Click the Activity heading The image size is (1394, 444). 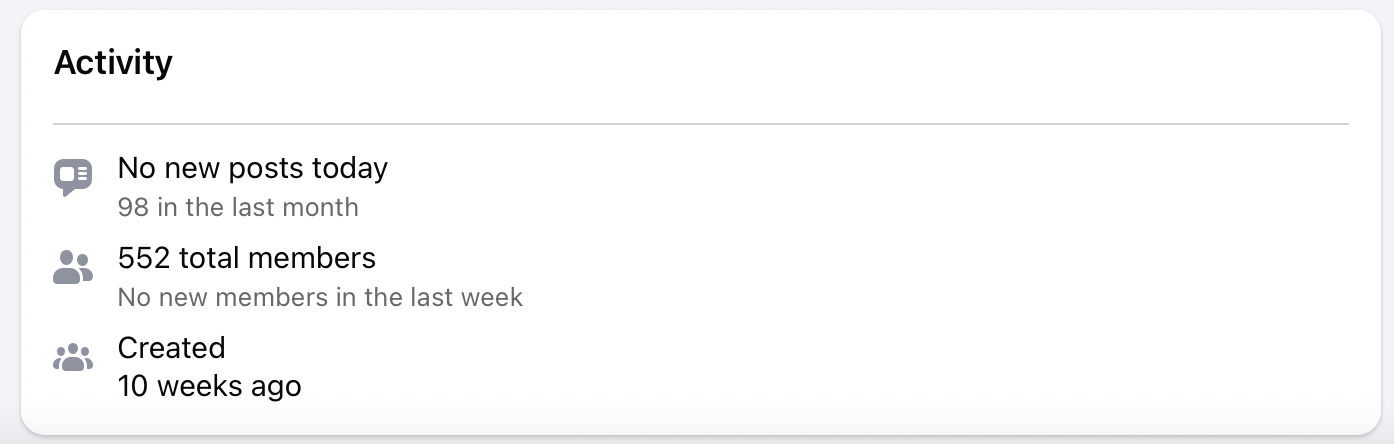tap(113, 63)
